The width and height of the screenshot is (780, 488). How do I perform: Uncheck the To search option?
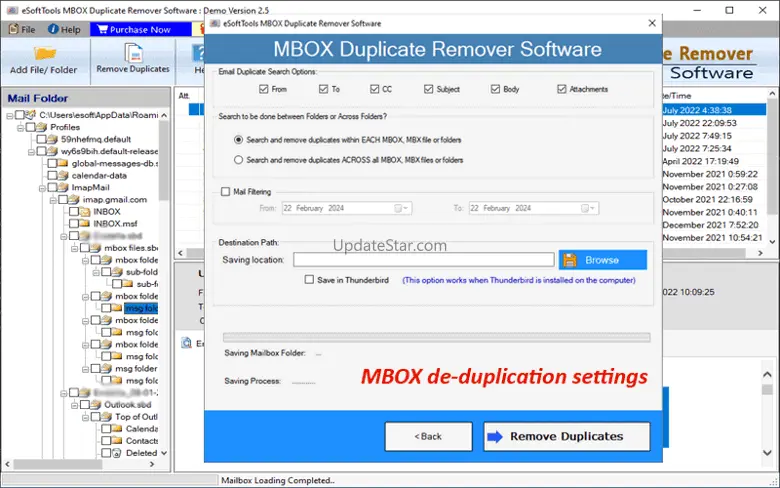[x=323, y=89]
